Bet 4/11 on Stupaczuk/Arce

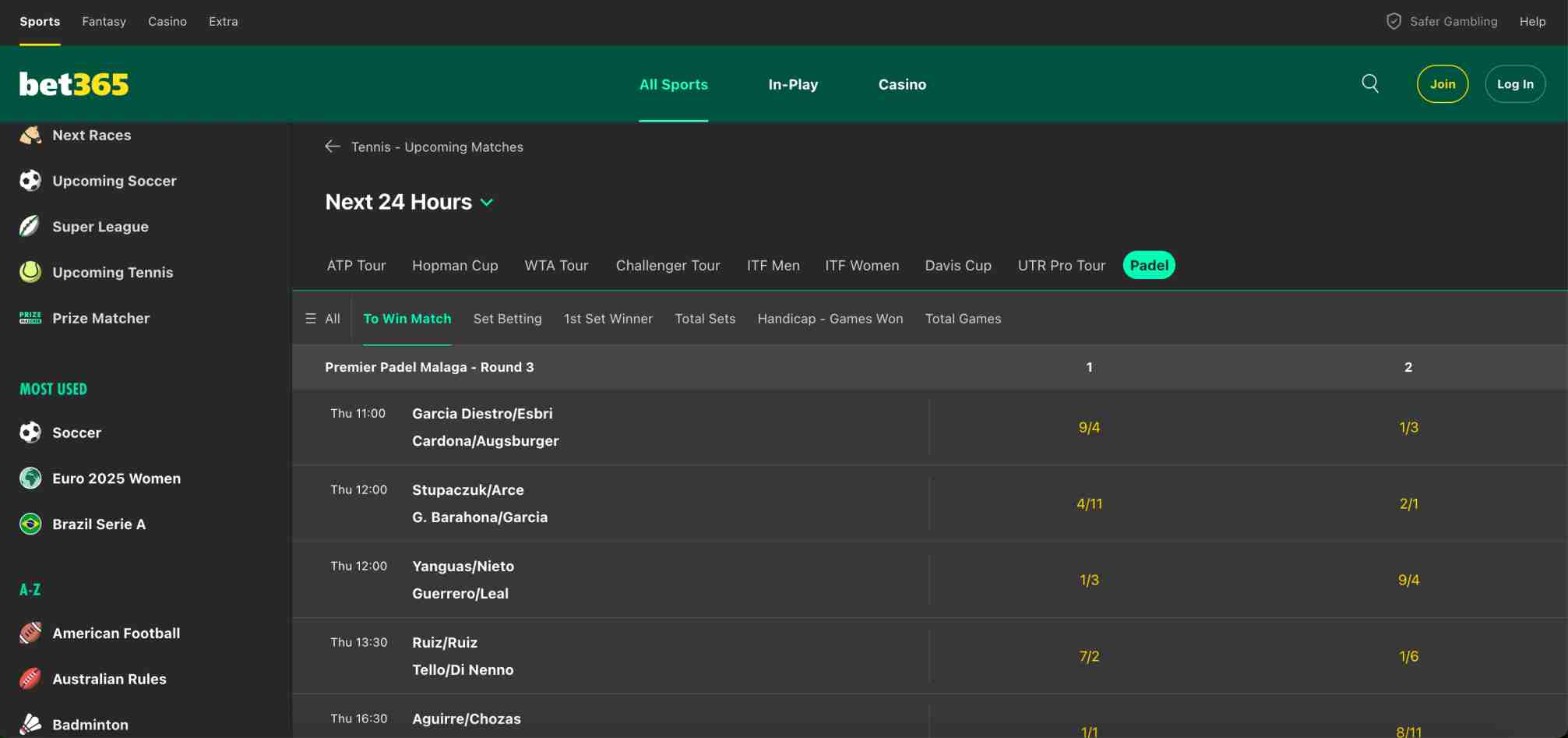(1089, 503)
